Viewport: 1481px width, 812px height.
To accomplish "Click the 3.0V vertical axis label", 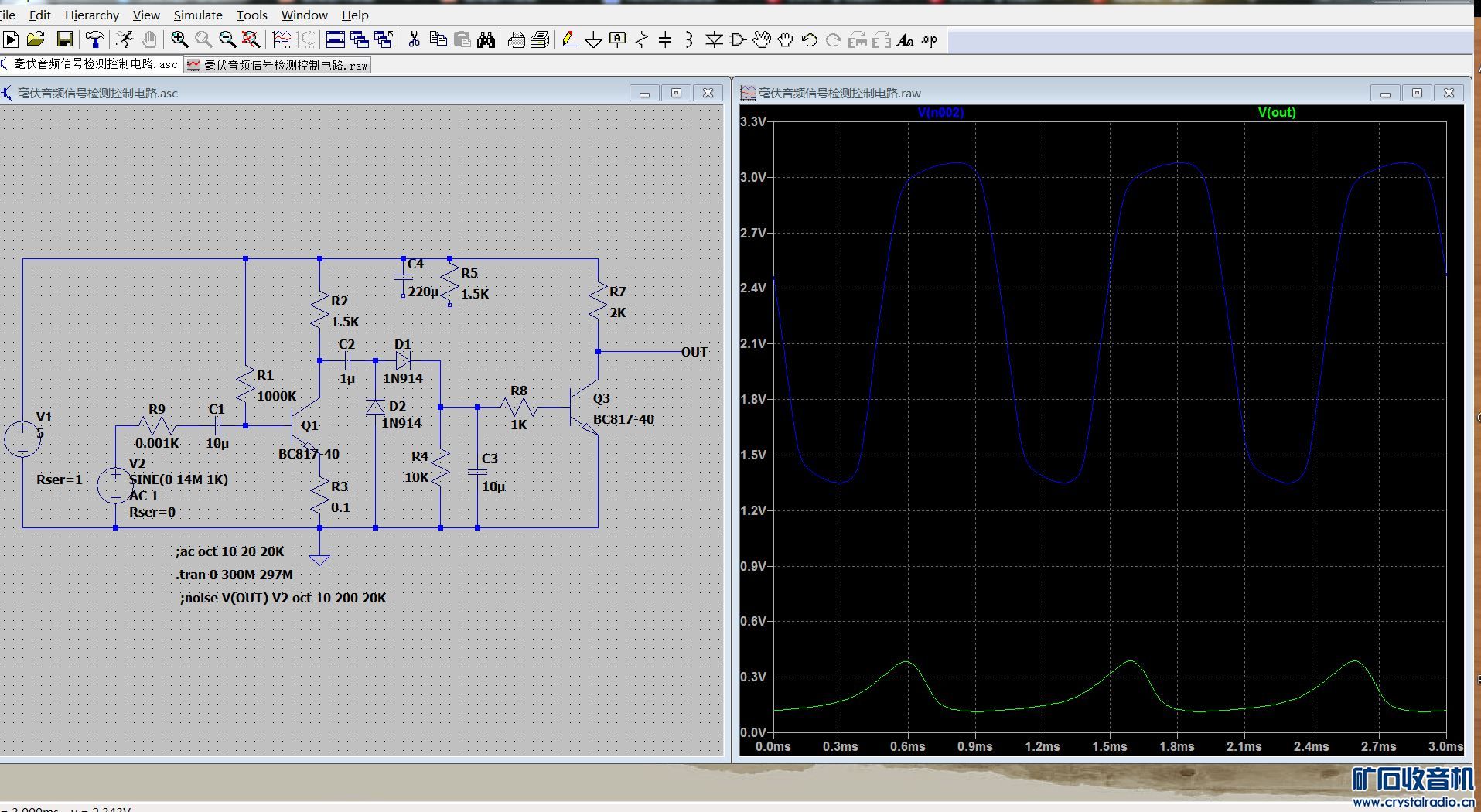I will (x=753, y=177).
